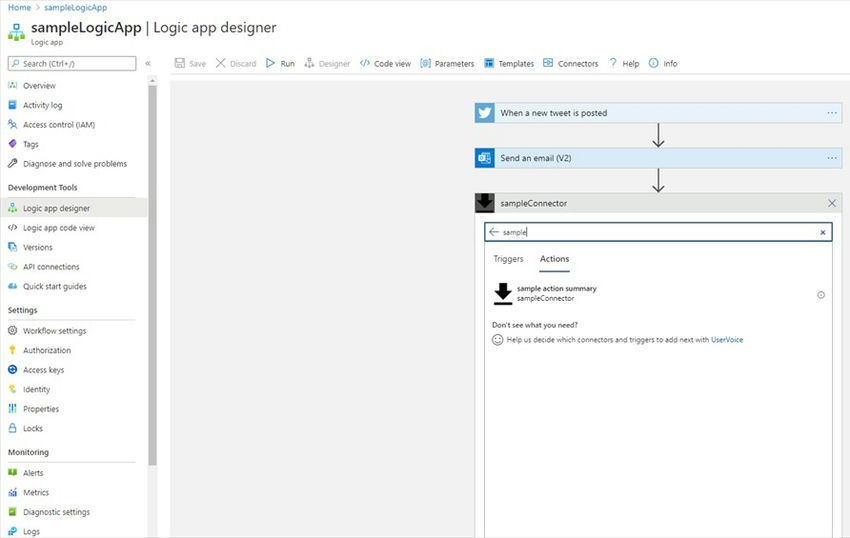Click the sample action summary connector icon
Image resolution: width=850 pixels, height=538 pixels.
click(503, 293)
